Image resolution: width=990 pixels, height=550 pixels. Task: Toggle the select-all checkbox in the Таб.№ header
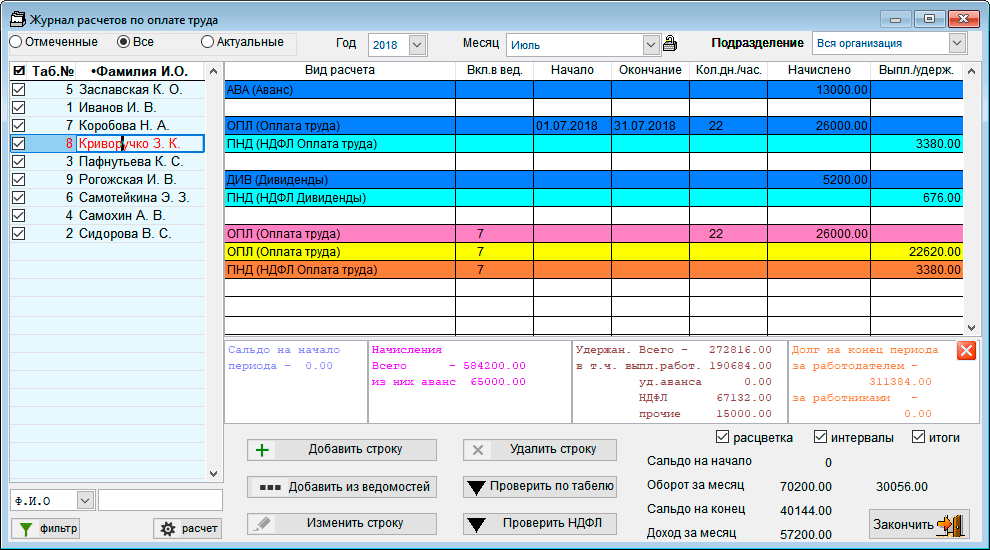[19, 71]
